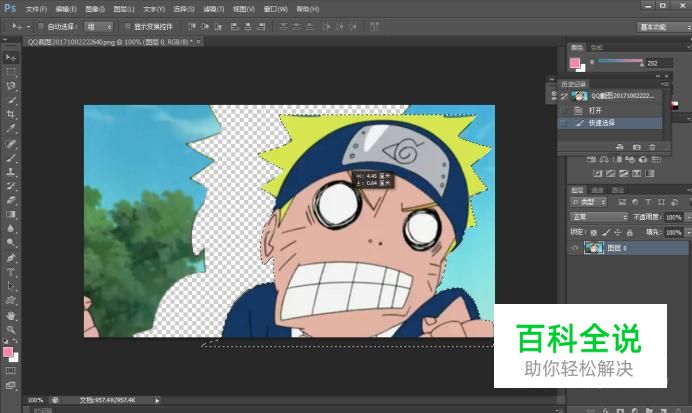Open the 滤镜(T) menu

[213, 8]
